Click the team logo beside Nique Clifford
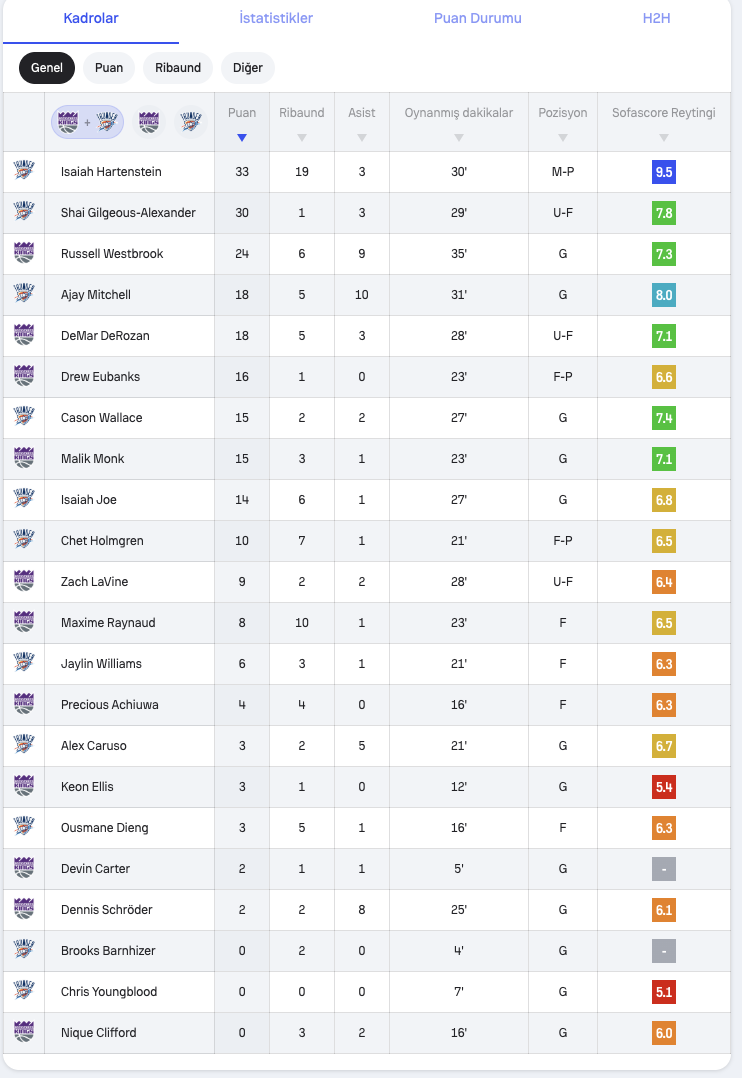Image resolution: width=742 pixels, height=1078 pixels. pos(24,1032)
